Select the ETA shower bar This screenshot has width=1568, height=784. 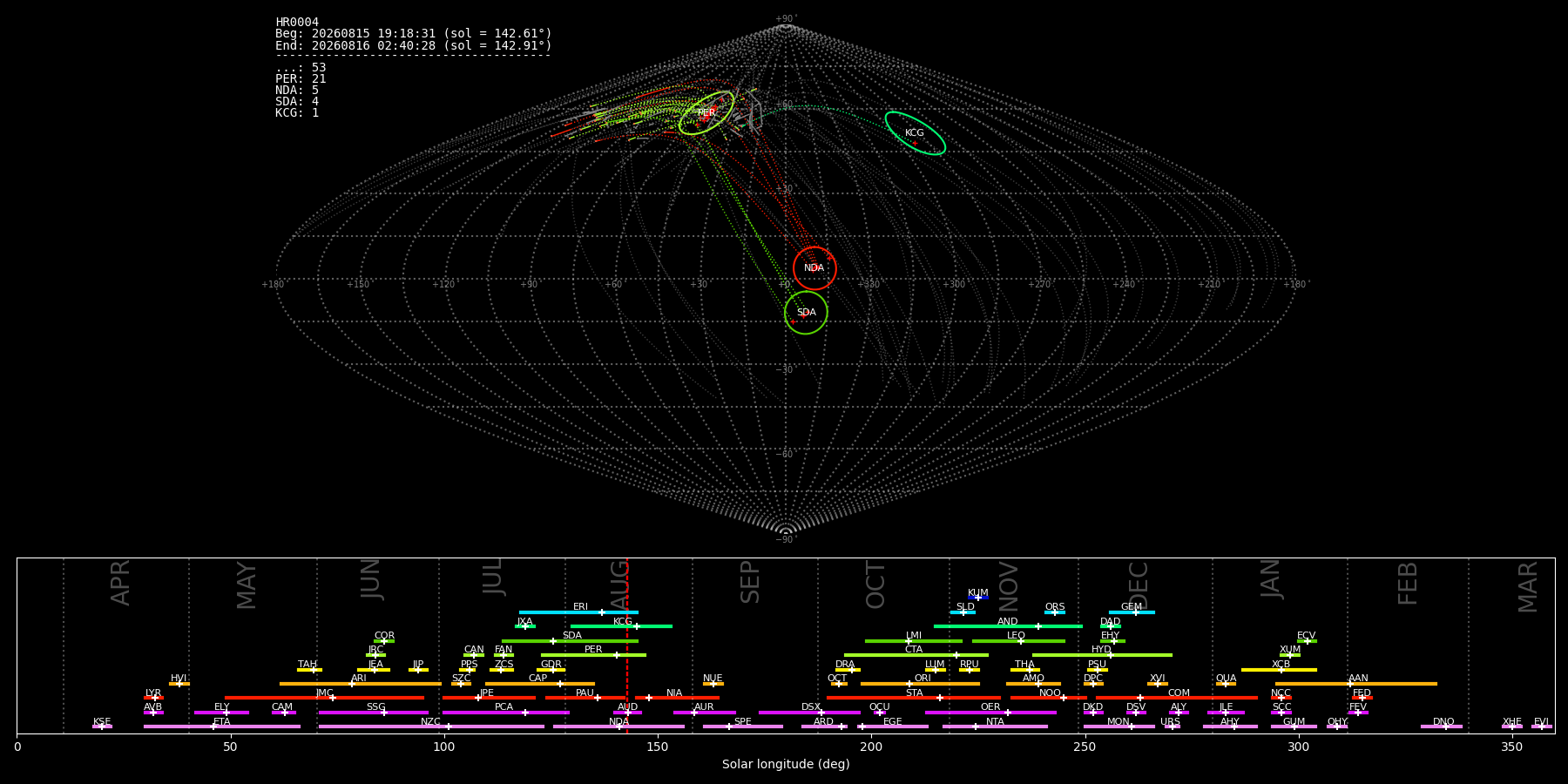tap(222, 727)
